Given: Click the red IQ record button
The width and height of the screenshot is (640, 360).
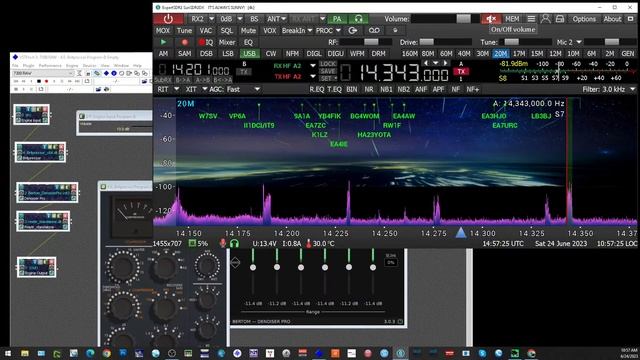Looking at the screenshot, I should 206,42.
